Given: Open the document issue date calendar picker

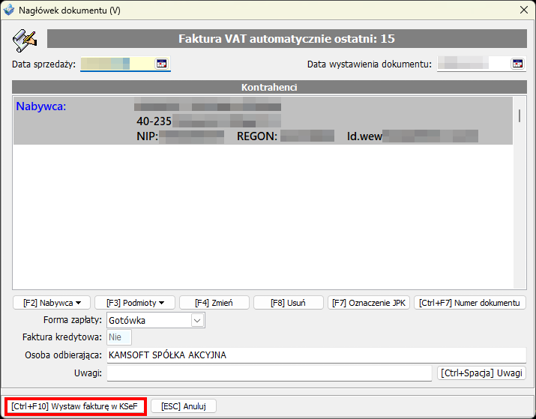Looking at the screenshot, I should click(518, 64).
